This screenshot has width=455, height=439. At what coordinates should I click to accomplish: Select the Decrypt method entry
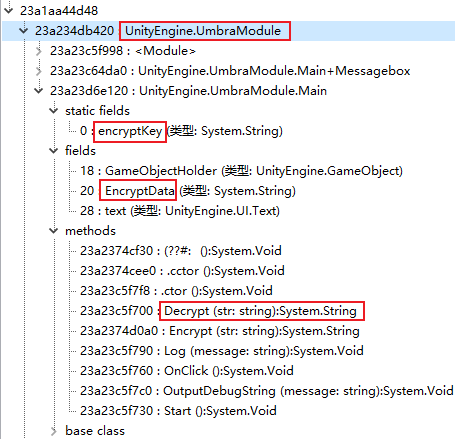tap(219, 311)
